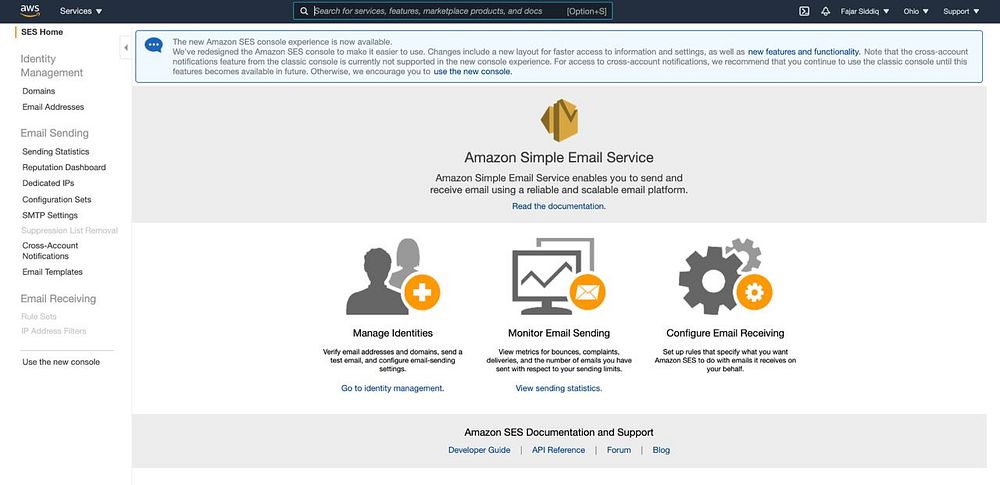Click the Monitor Email Sending chart icon
This screenshot has width=1000, height=485.
(x=559, y=276)
